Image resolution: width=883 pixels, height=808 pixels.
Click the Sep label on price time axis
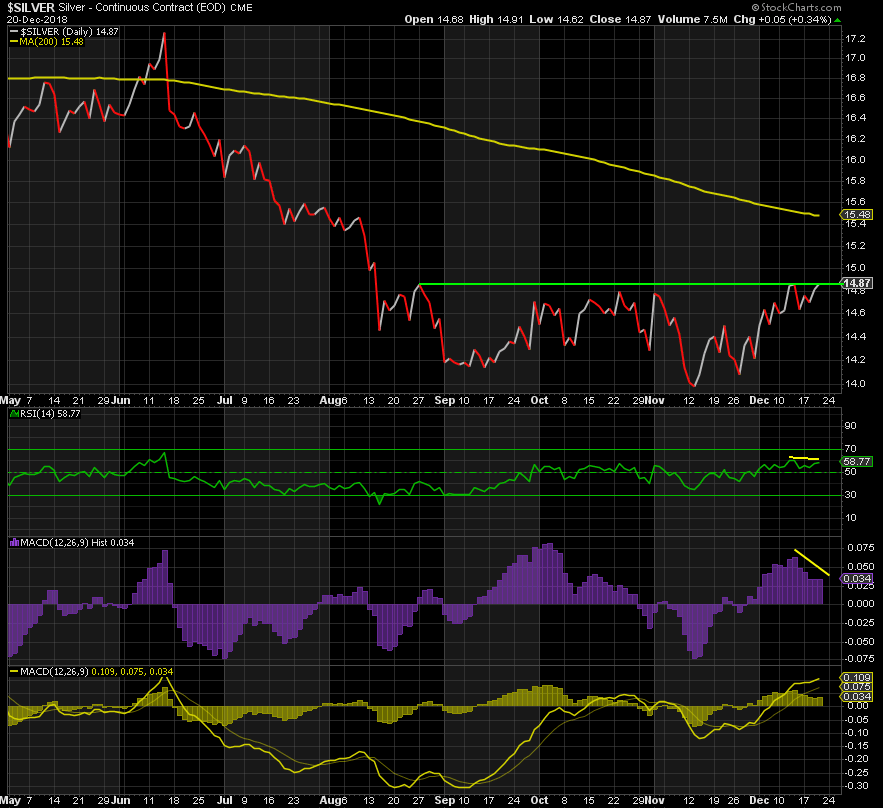[x=444, y=399]
